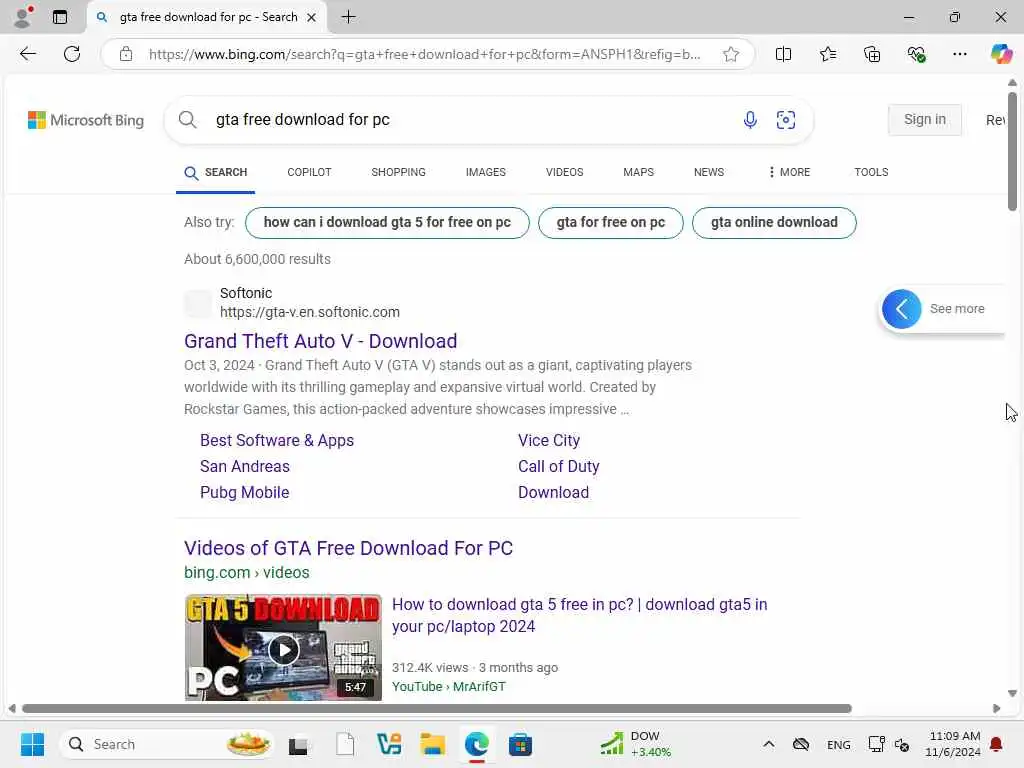Image resolution: width=1024 pixels, height=768 pixels.
Task: Click the taskbar Search box
Action: [x=167, y=744]
